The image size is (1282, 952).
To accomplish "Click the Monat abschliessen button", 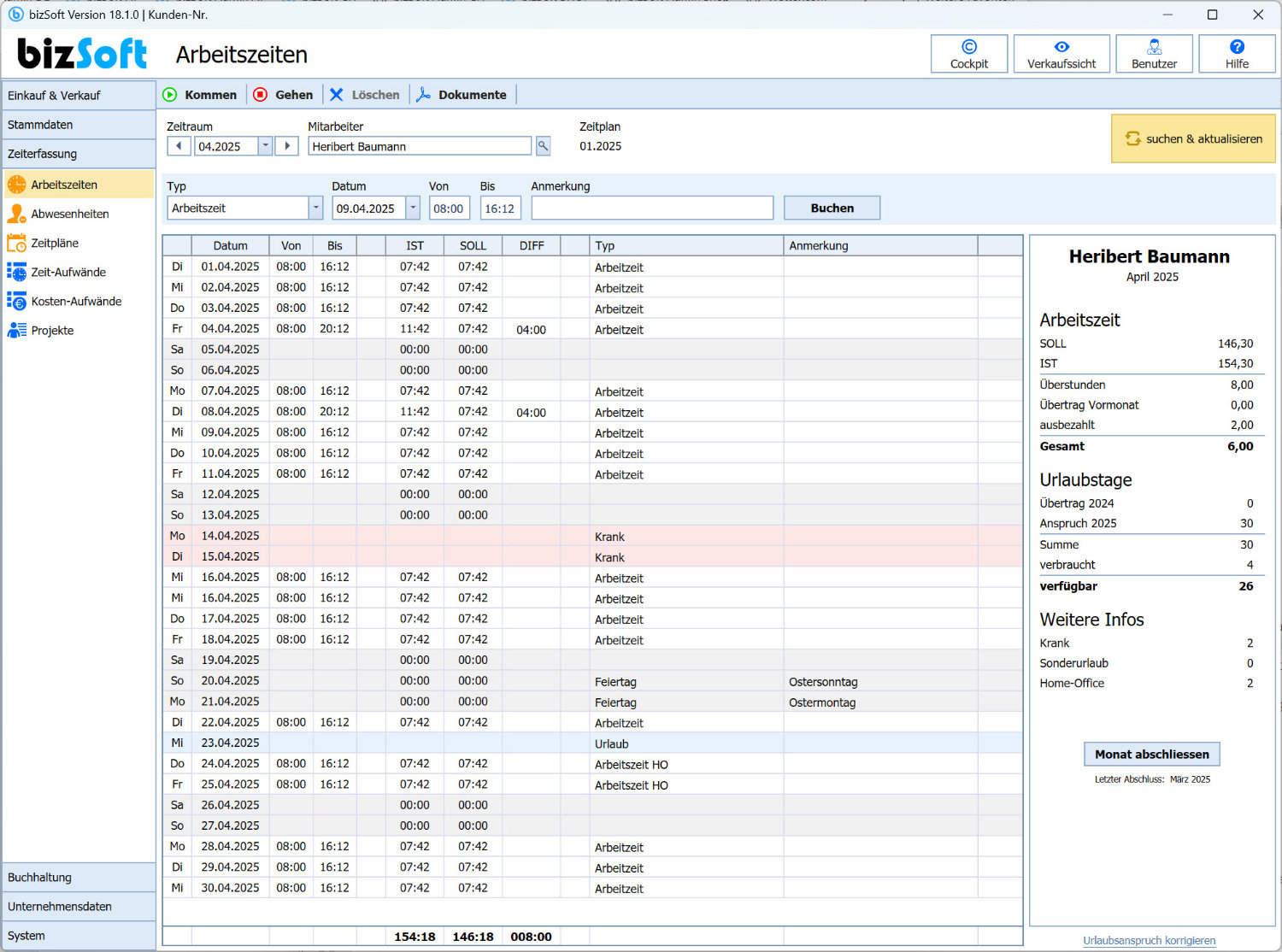I will 1152,754.
